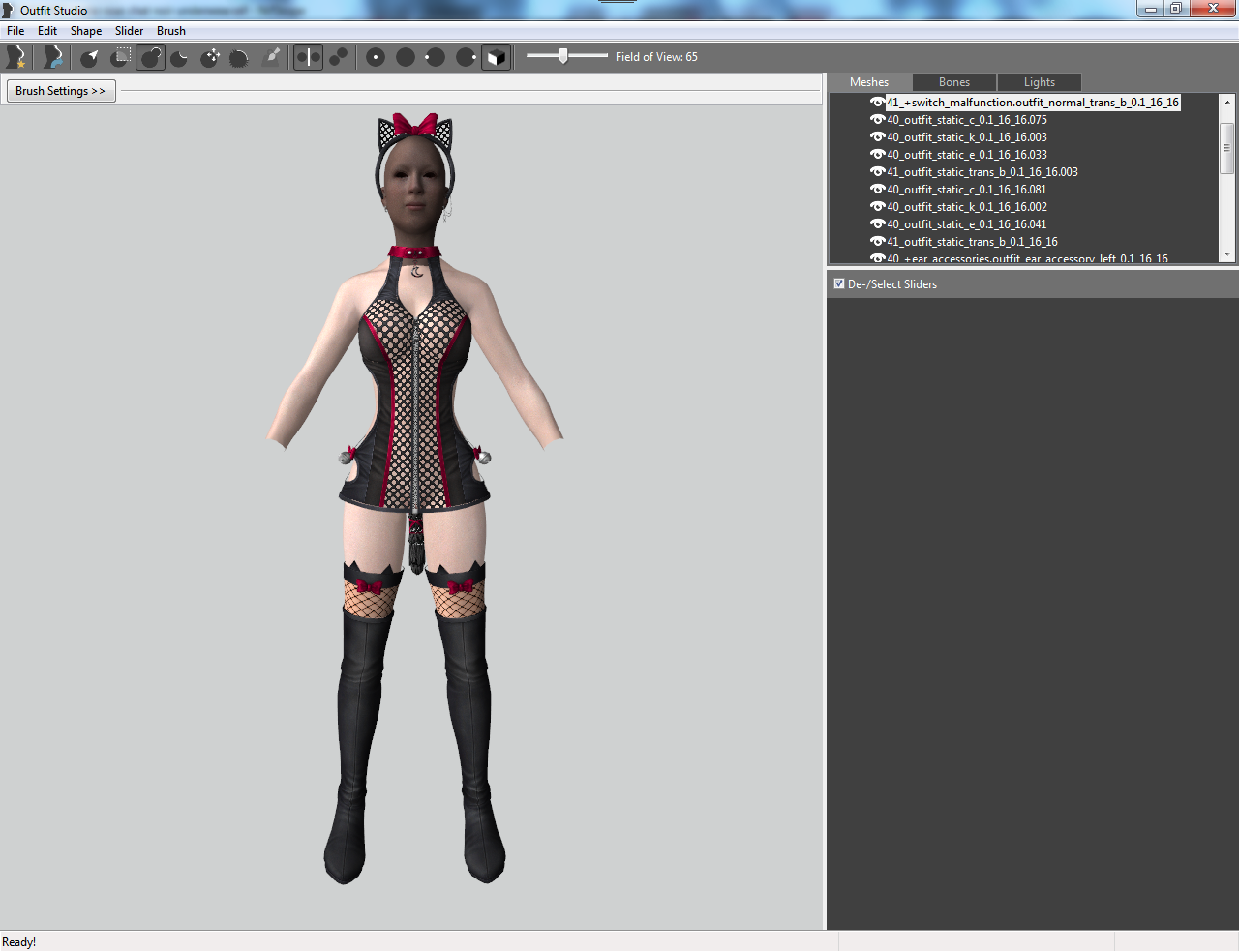Hide the 40_outfit_static_c_0.1_16_16.075 mesh
Viewport: 1239px width, 952px height.
tap(877, 120)
